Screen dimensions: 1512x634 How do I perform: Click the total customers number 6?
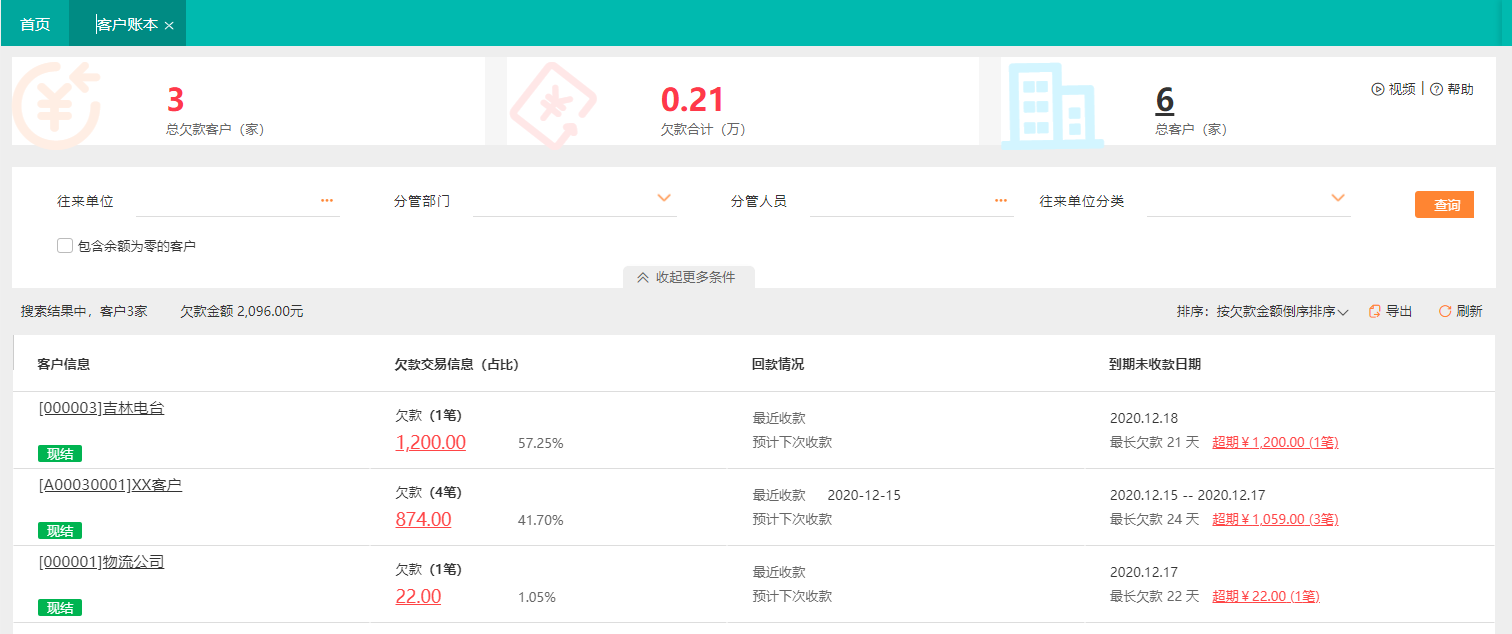[1165, 100]
